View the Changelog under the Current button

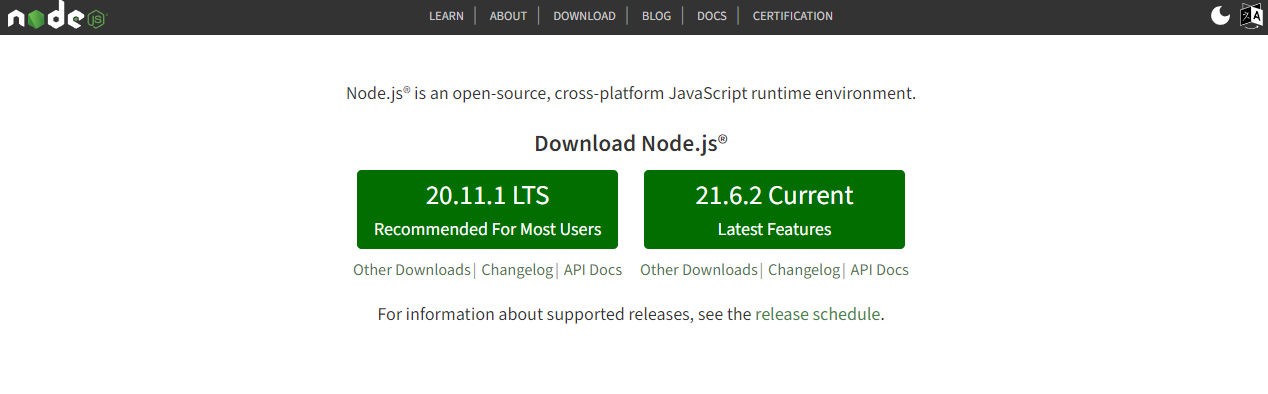coord(804,270)
